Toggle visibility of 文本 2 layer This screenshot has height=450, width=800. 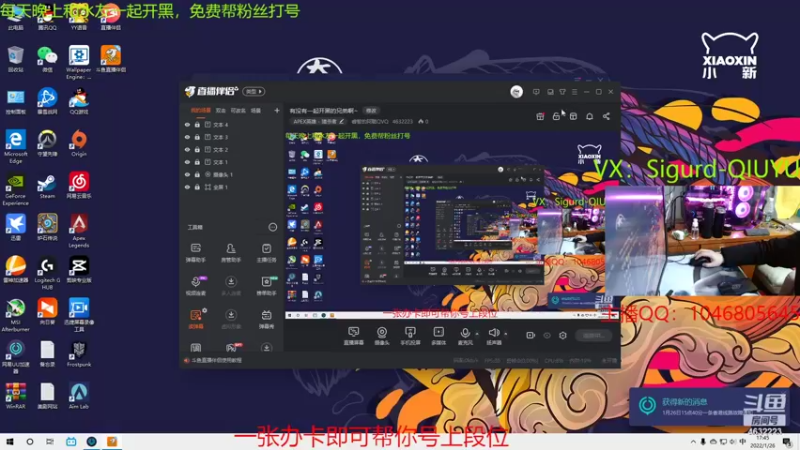(187, 149)
